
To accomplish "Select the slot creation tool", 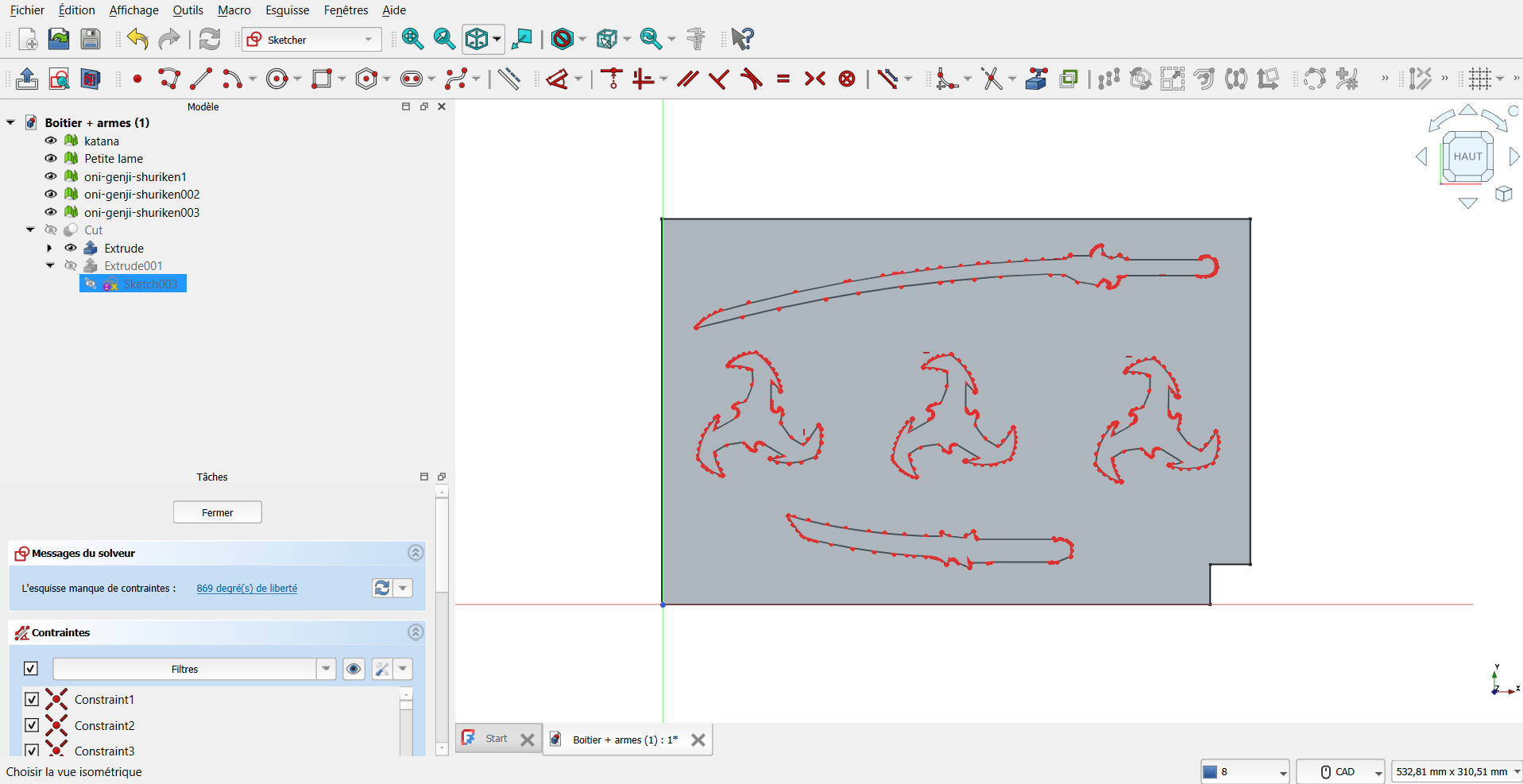I will pos(412,79).
